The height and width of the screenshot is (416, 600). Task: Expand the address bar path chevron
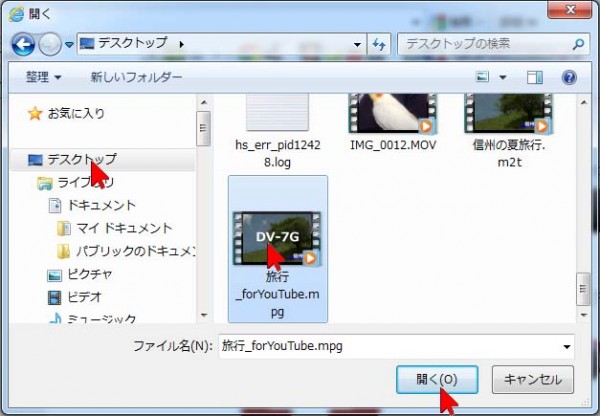click(x=181, y=44)
